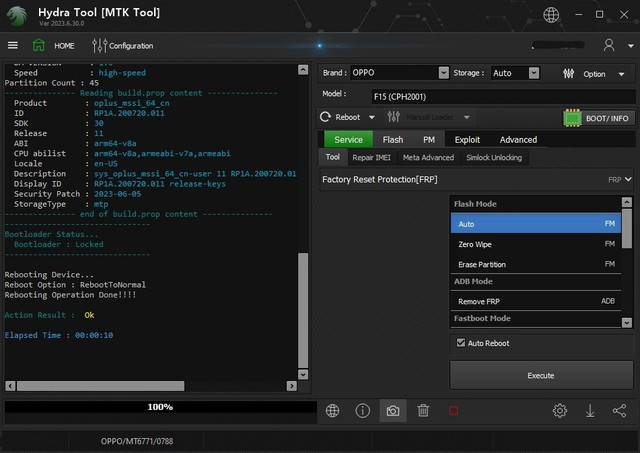The height and width of the screenshot is (453, 640).
Task: Expand the Manual Loader dropdown arrow
Action: click(467, 118)
